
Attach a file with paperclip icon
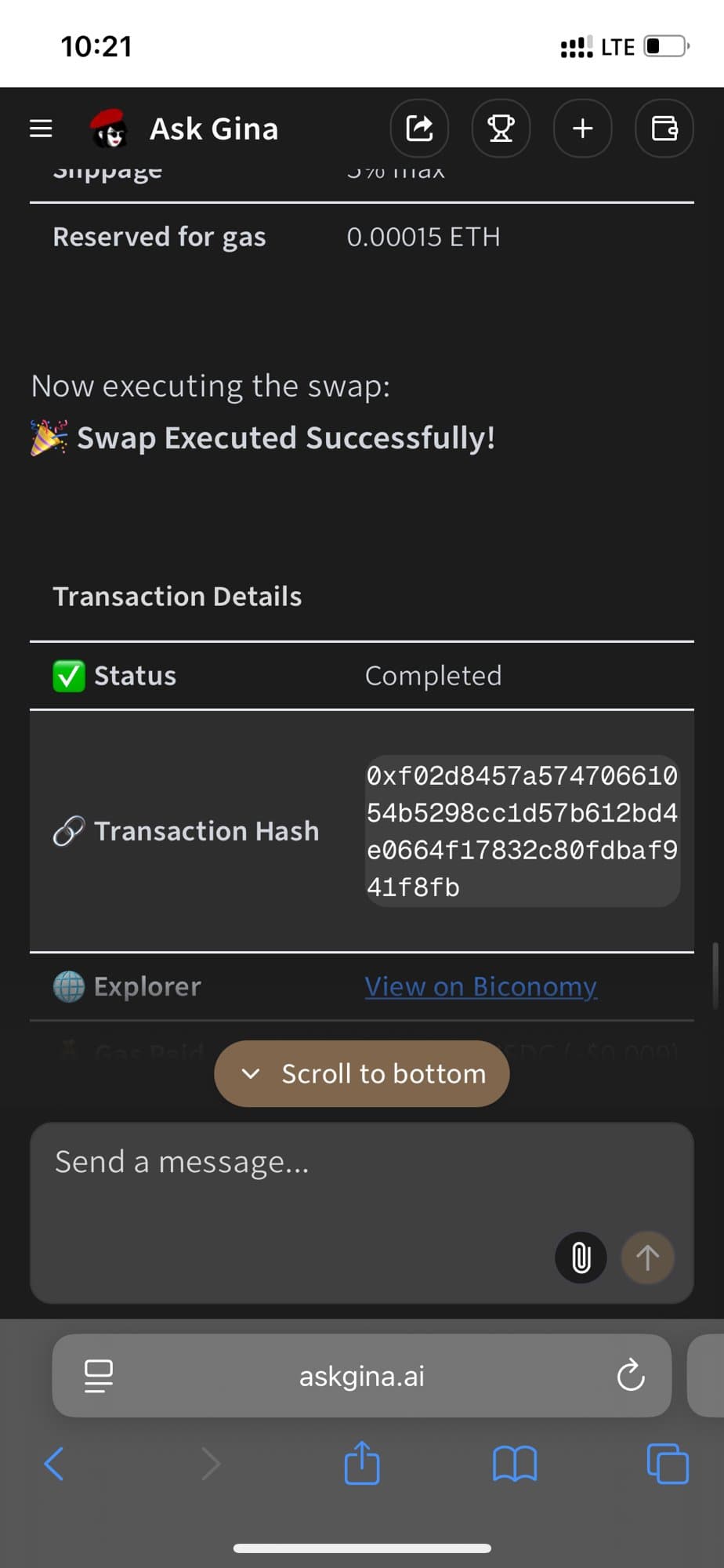(x=581, y=1258)
